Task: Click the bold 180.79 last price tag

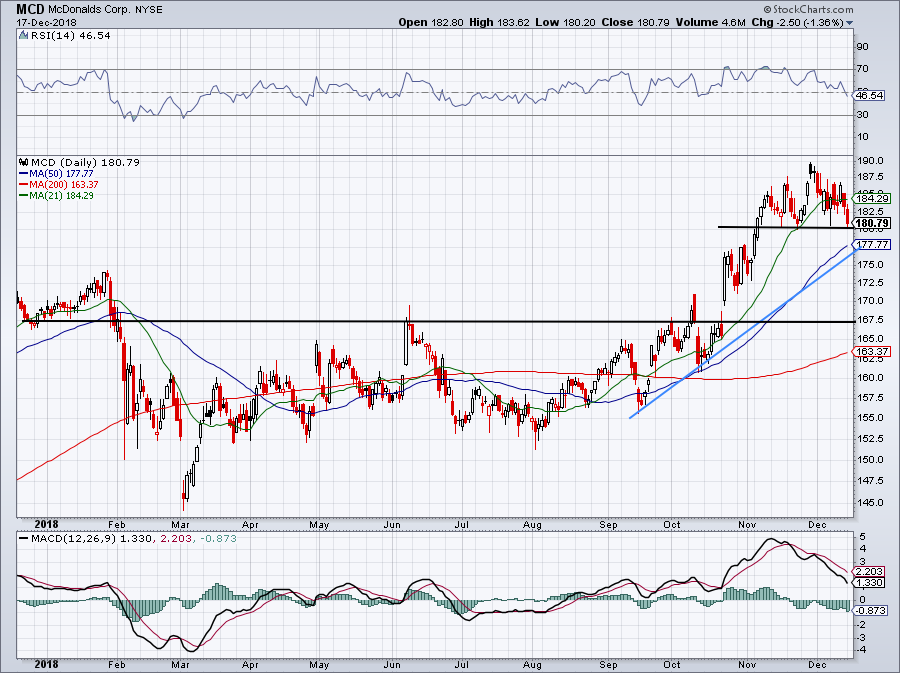Action: [x=872, y=223]
